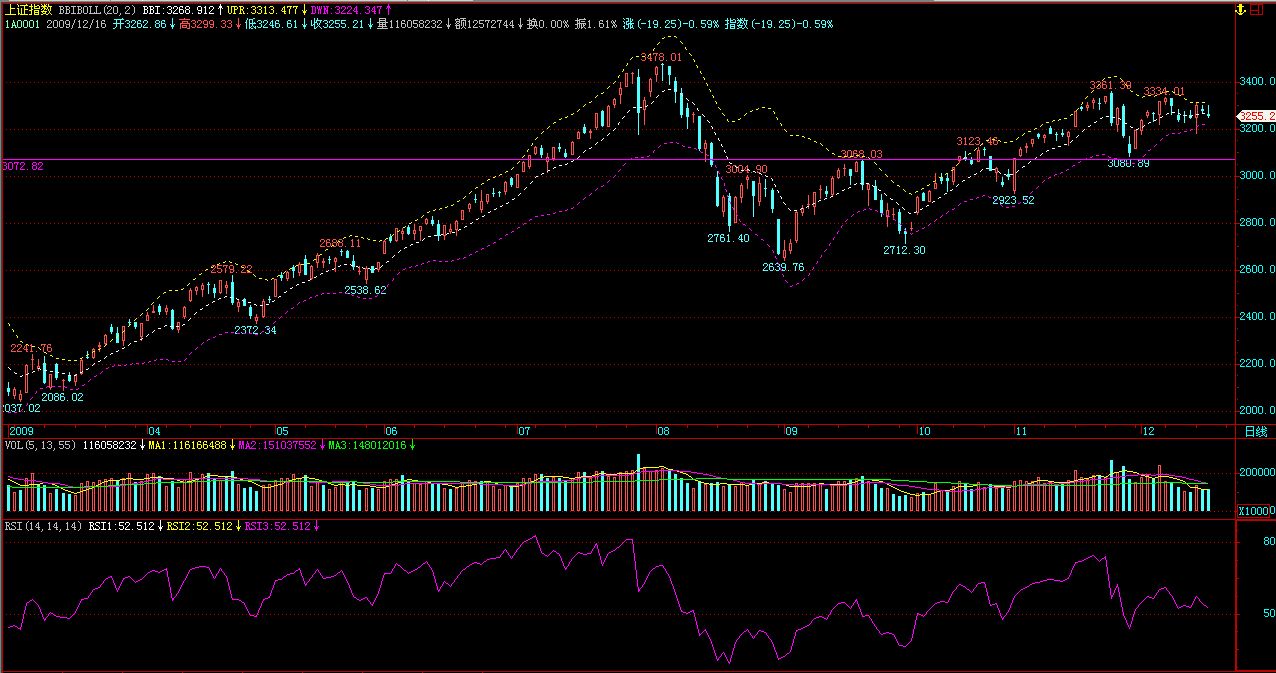
Task: Click the low price 低3246.61
Action: coord(271,23)
